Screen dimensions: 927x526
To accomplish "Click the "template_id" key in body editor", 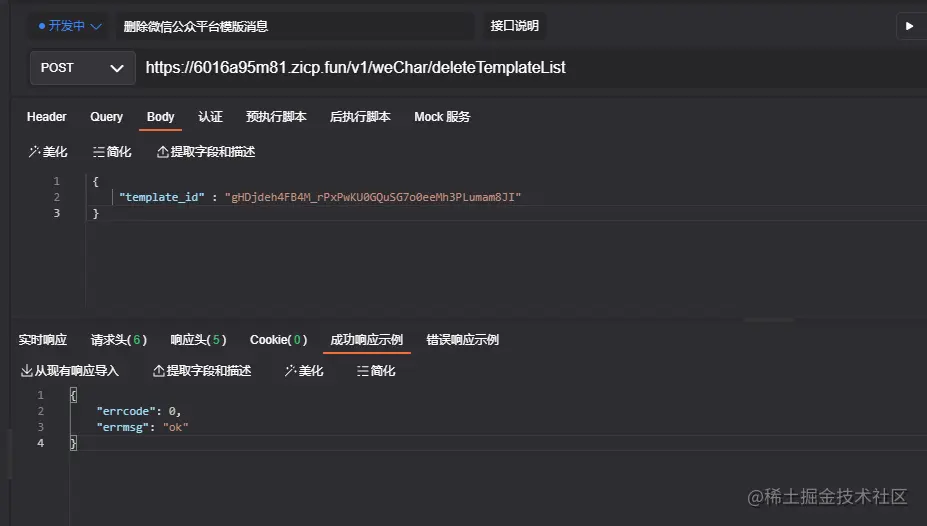I will (x=161, y=197).
